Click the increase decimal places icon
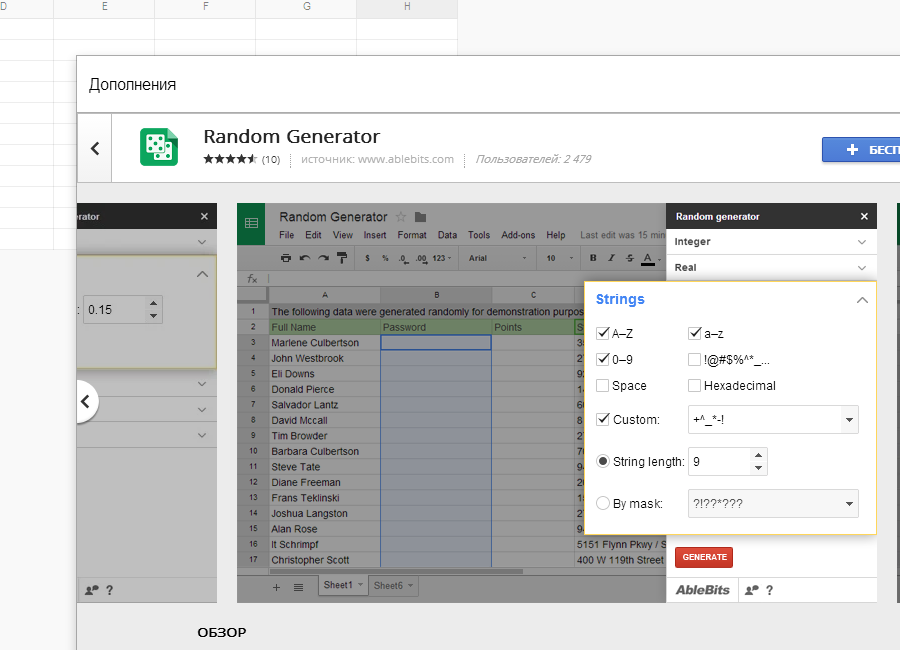 click(x=422, y=259)
